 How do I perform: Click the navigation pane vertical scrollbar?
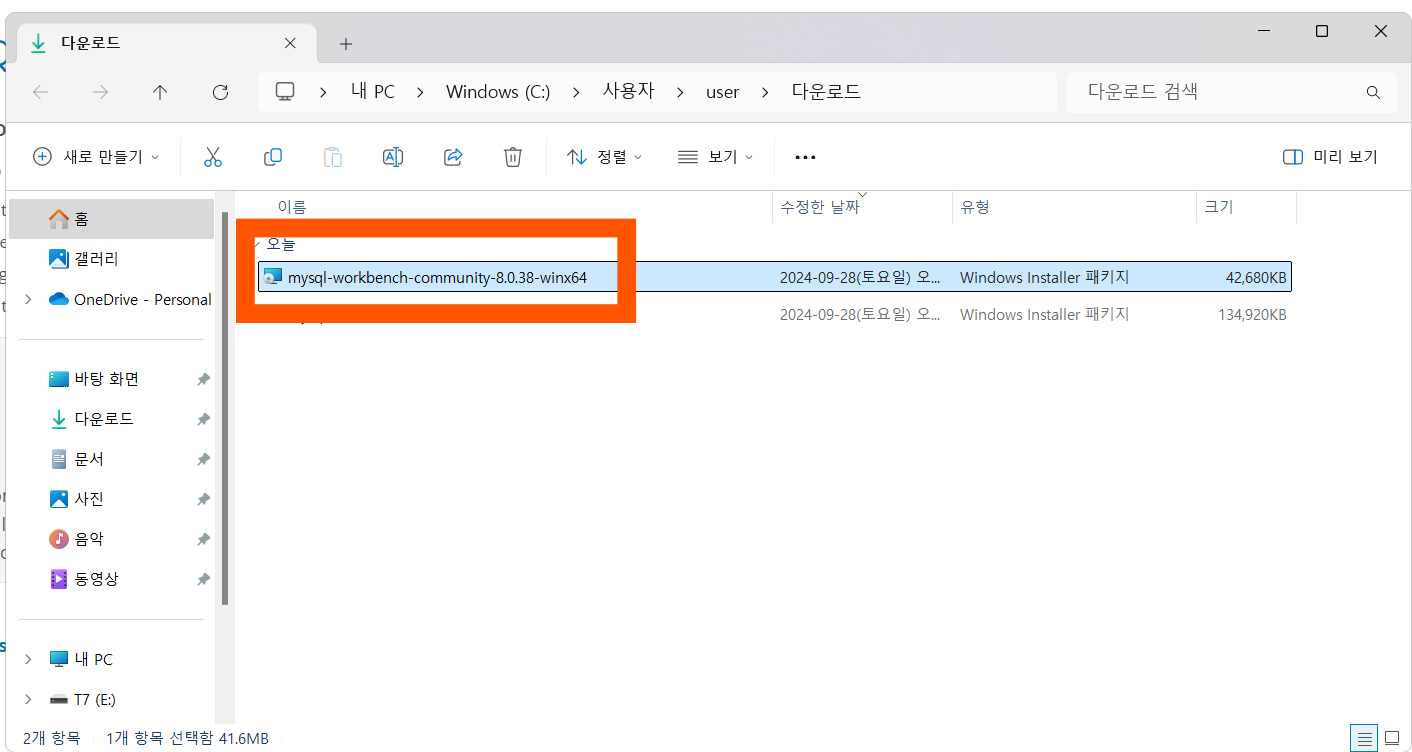[225, 409]
